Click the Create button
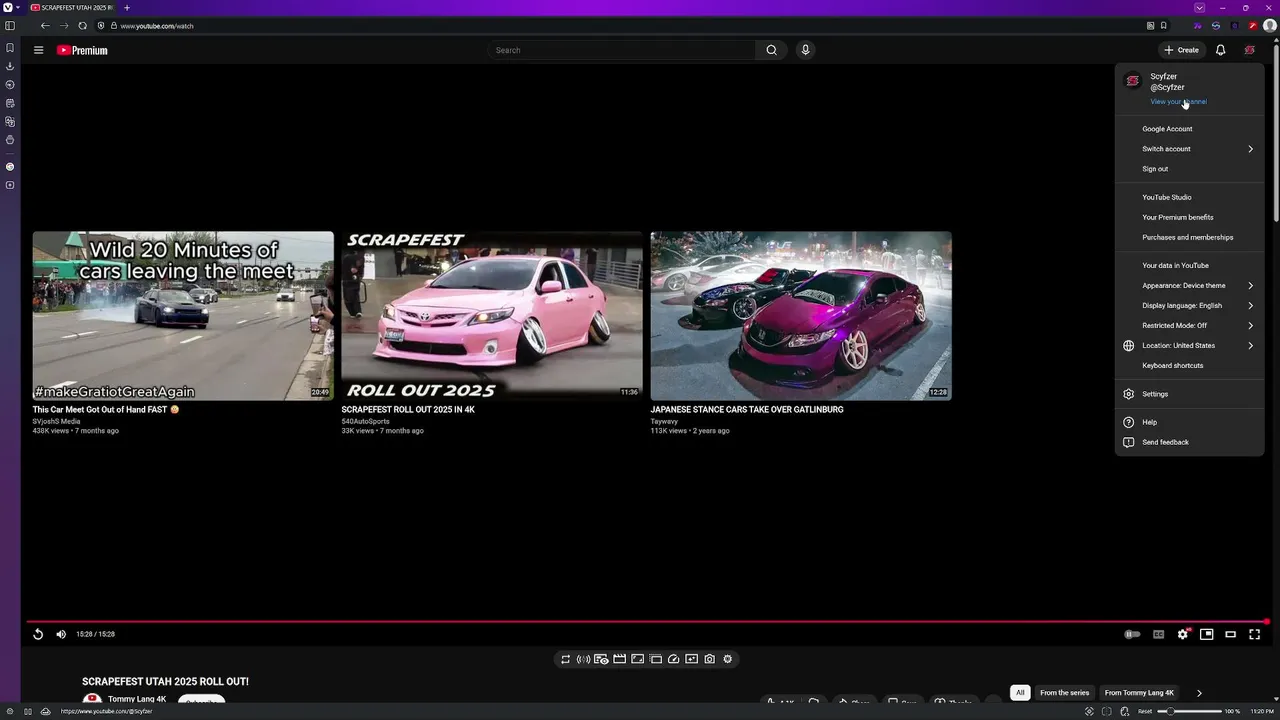 point(1181,50)
